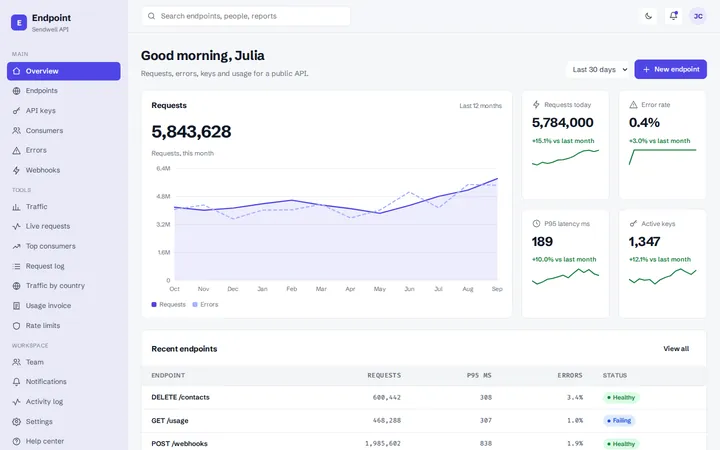The image size is (720, 450).
Task: Click the 5,843,628 requests total
Action: [191, 132]
